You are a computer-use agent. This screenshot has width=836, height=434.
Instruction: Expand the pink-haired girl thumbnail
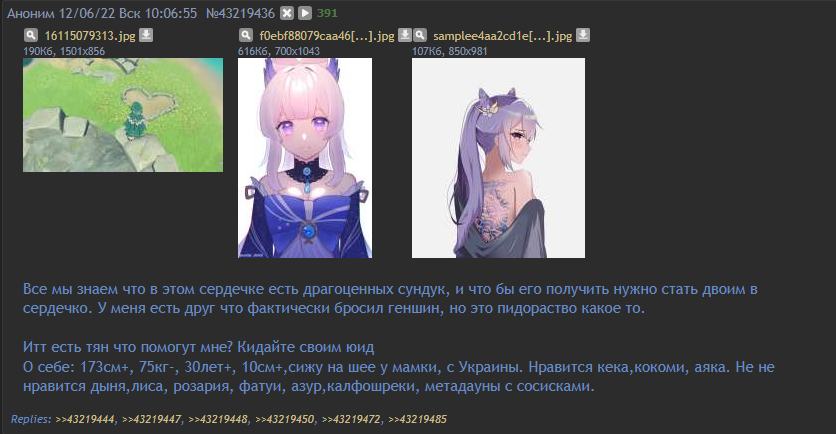coord(305,158)
